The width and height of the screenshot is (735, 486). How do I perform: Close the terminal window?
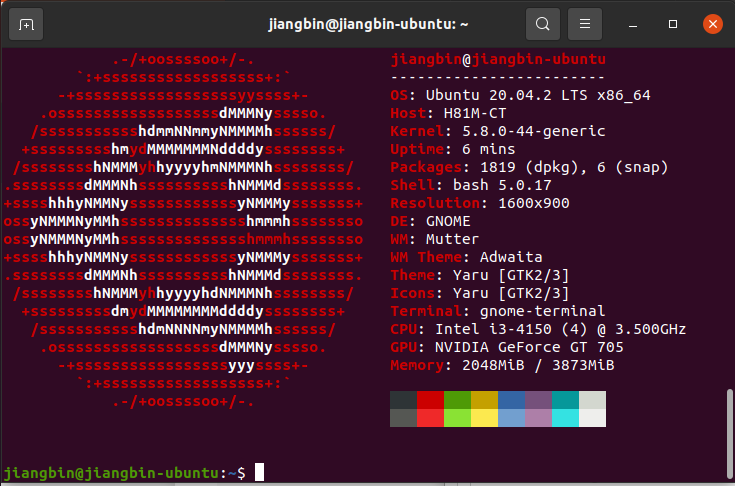coord(712,24)
